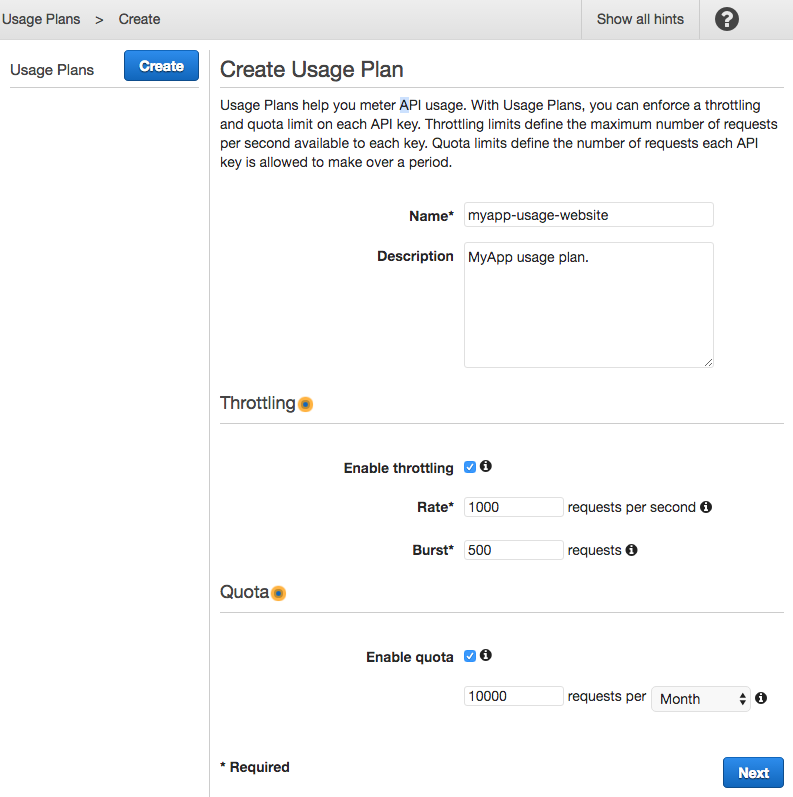
Task: Click the '* Required' note
Action: (x=255, y=767)
